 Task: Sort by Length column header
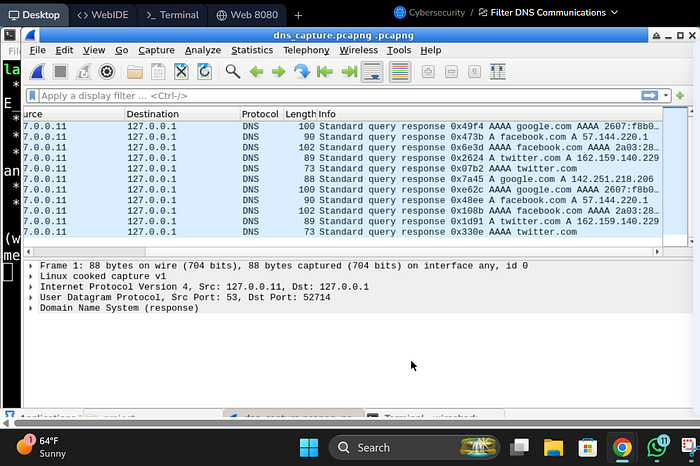pos(300,114)
